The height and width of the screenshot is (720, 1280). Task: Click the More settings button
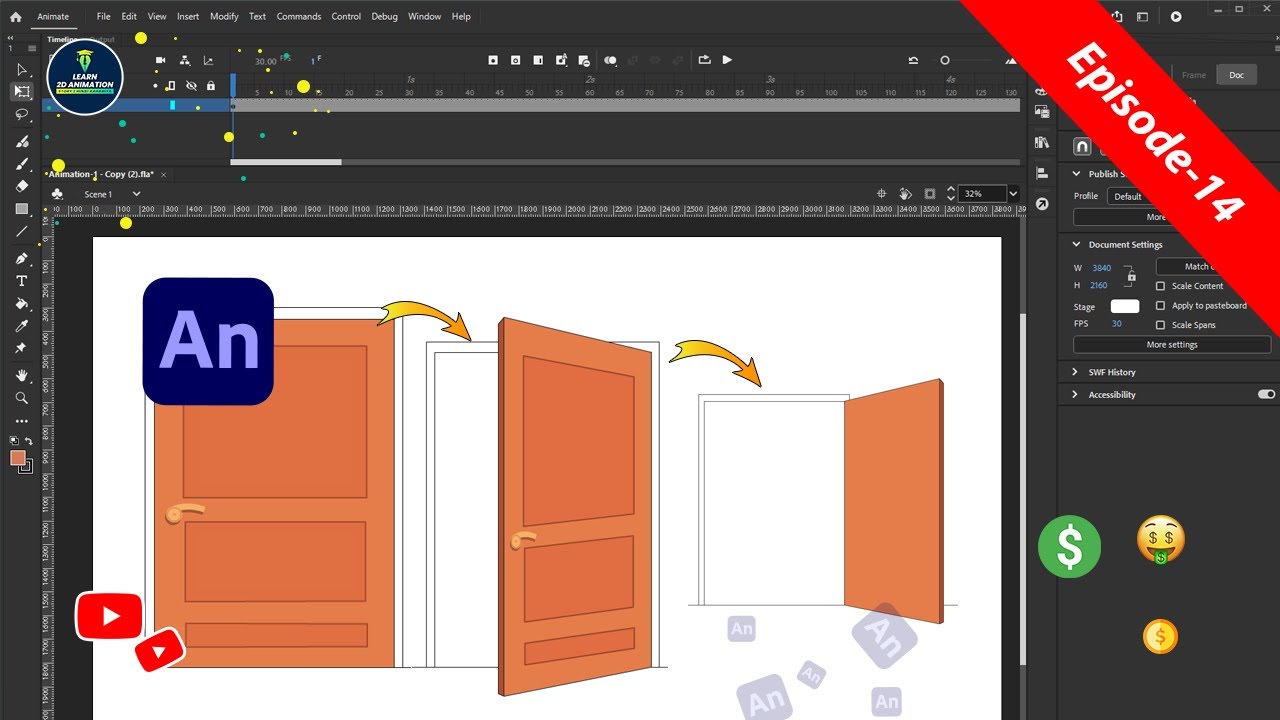(x=1172, y=345)
